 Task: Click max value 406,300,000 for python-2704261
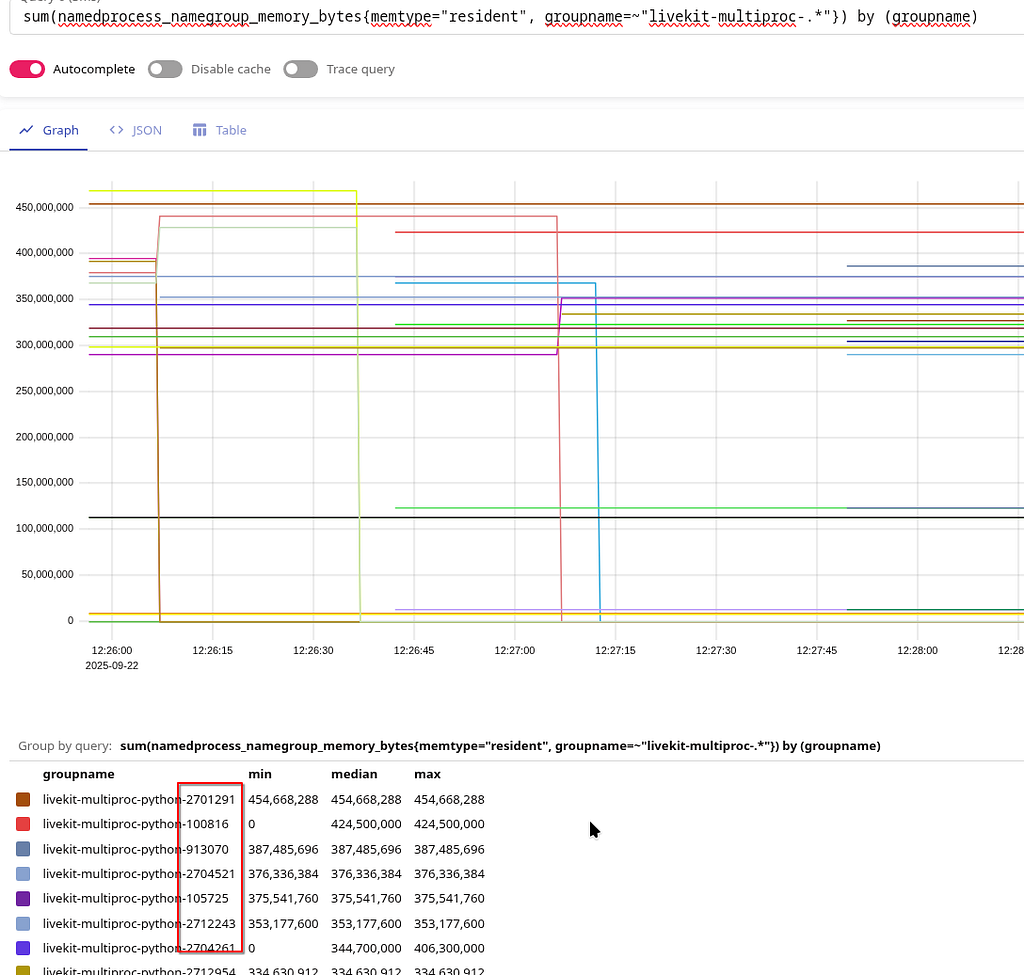pos(449,948)
